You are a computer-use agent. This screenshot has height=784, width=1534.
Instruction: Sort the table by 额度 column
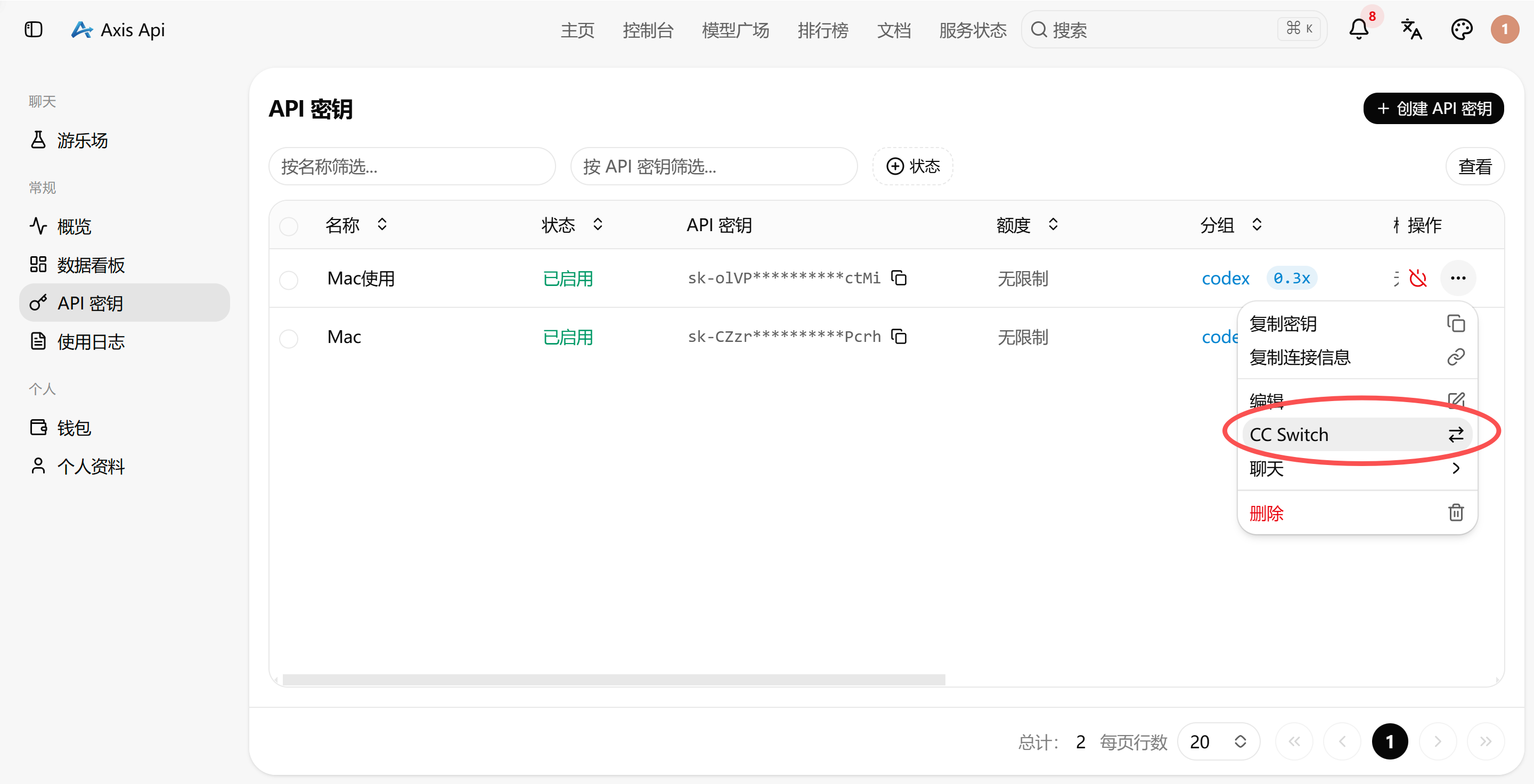(x=1027, y=225)
